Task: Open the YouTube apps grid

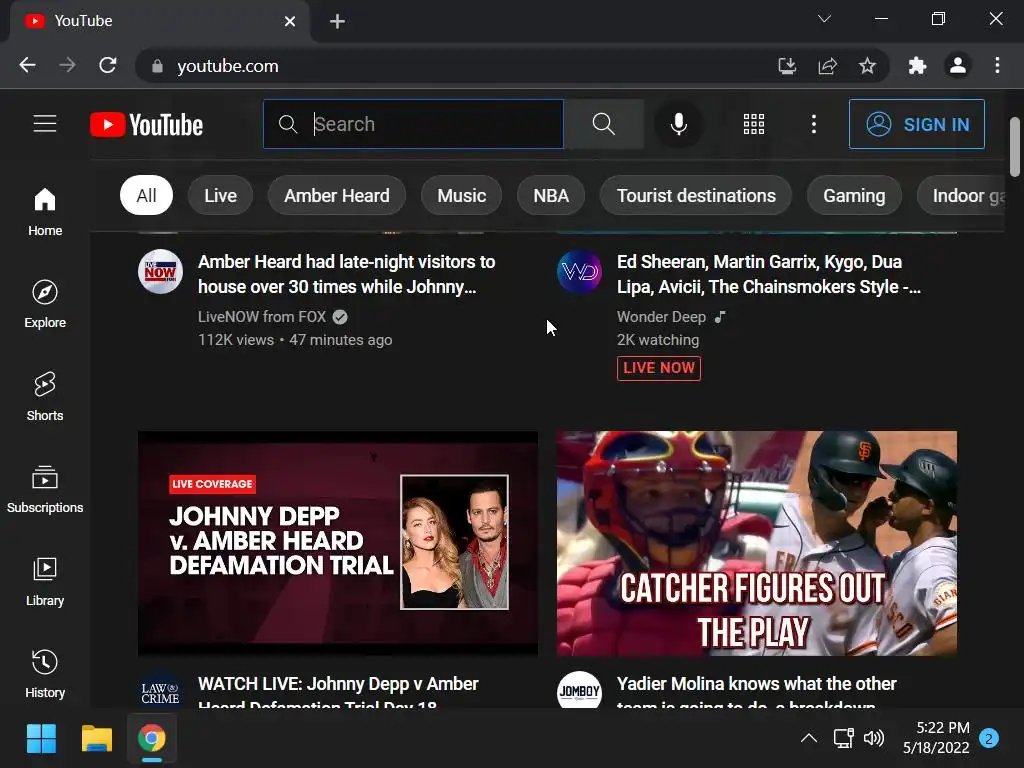Action: [754, 124]
